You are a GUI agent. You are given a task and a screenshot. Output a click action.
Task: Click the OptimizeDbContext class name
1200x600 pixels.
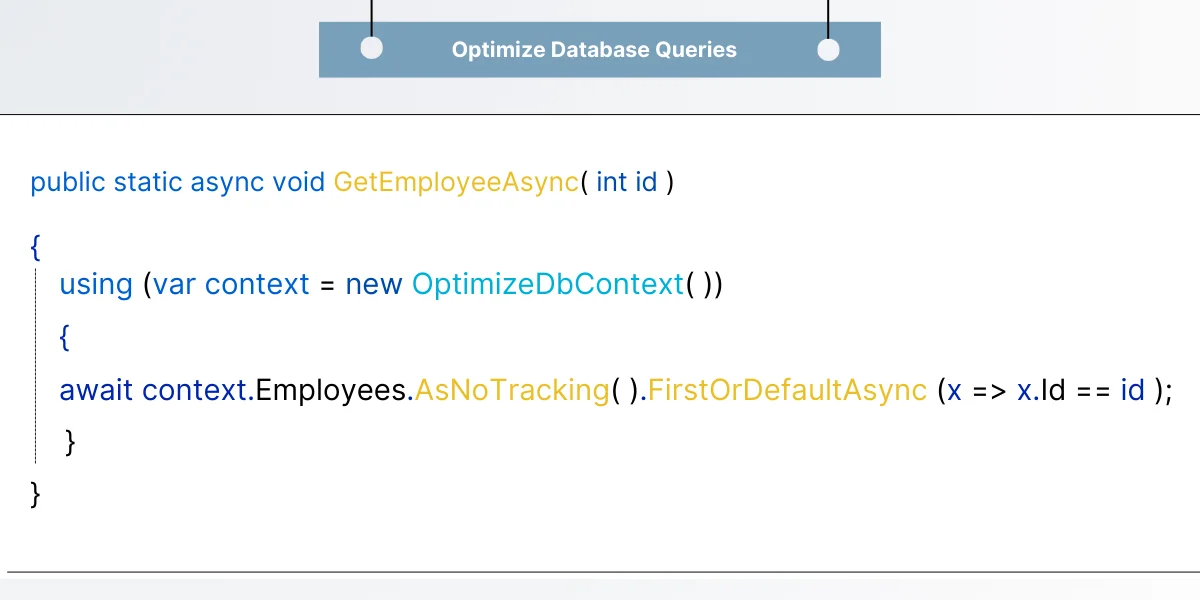coord(547,285)
